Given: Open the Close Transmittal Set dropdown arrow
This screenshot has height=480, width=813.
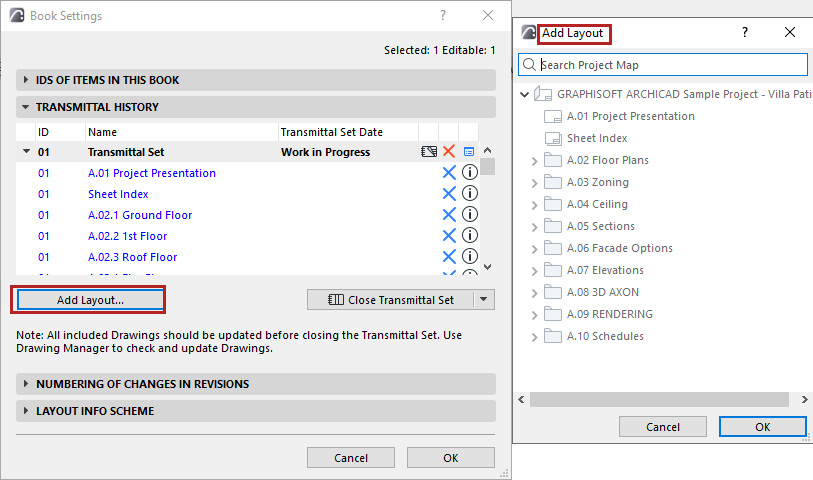Looking at the screenshot, I should (x=484, y=299).
